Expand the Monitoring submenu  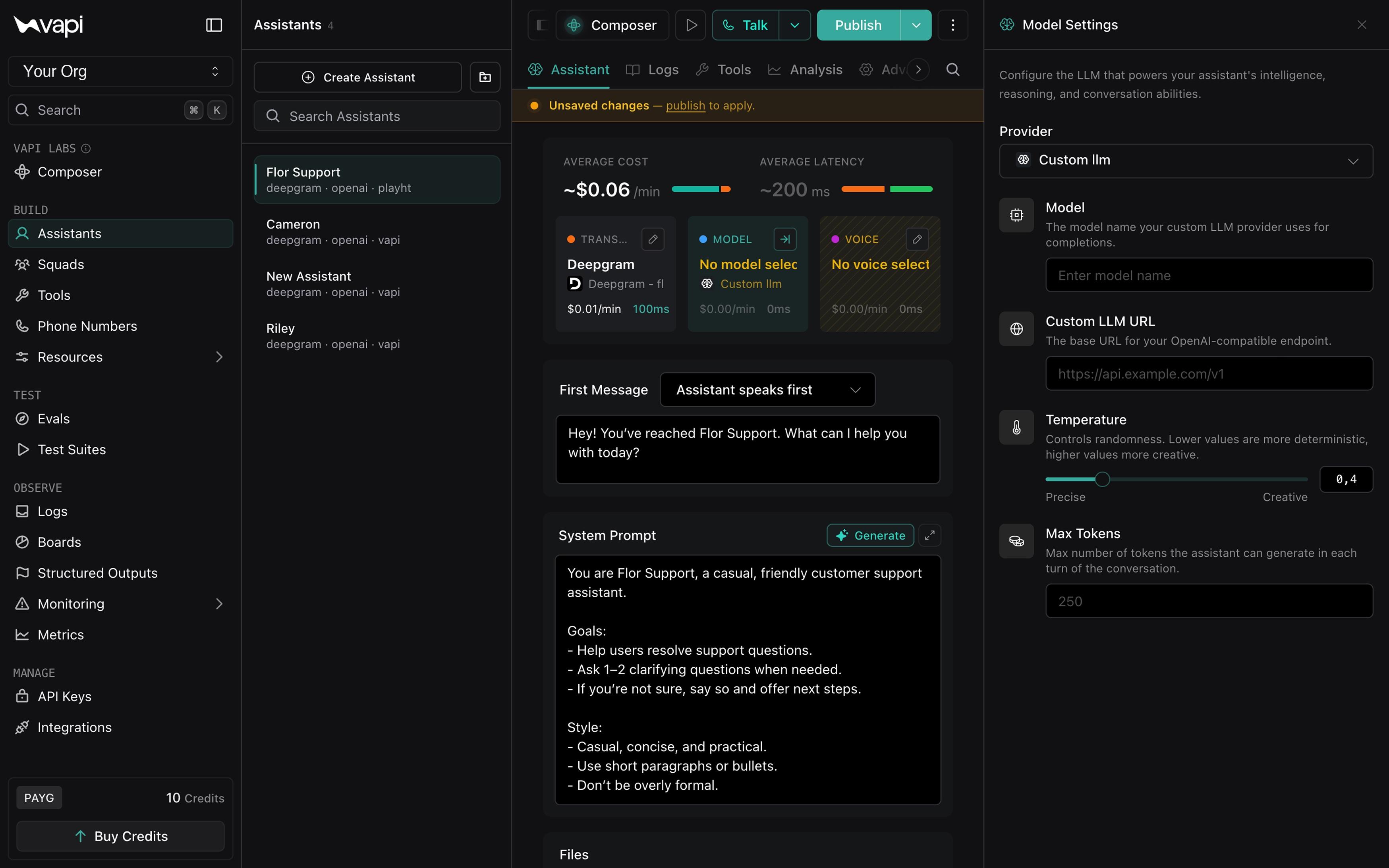click(219, 604)
